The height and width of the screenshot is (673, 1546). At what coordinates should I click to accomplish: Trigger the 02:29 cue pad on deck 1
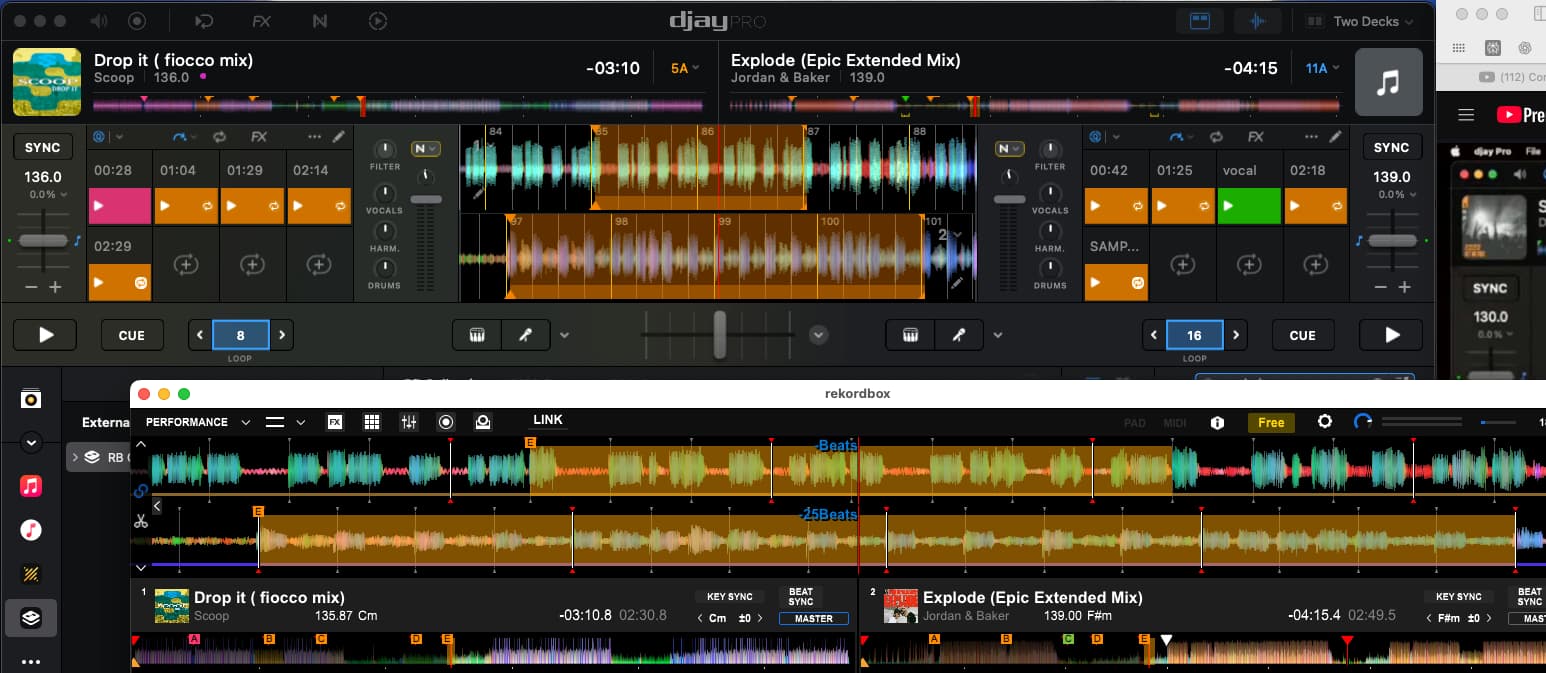coord(120,282)
